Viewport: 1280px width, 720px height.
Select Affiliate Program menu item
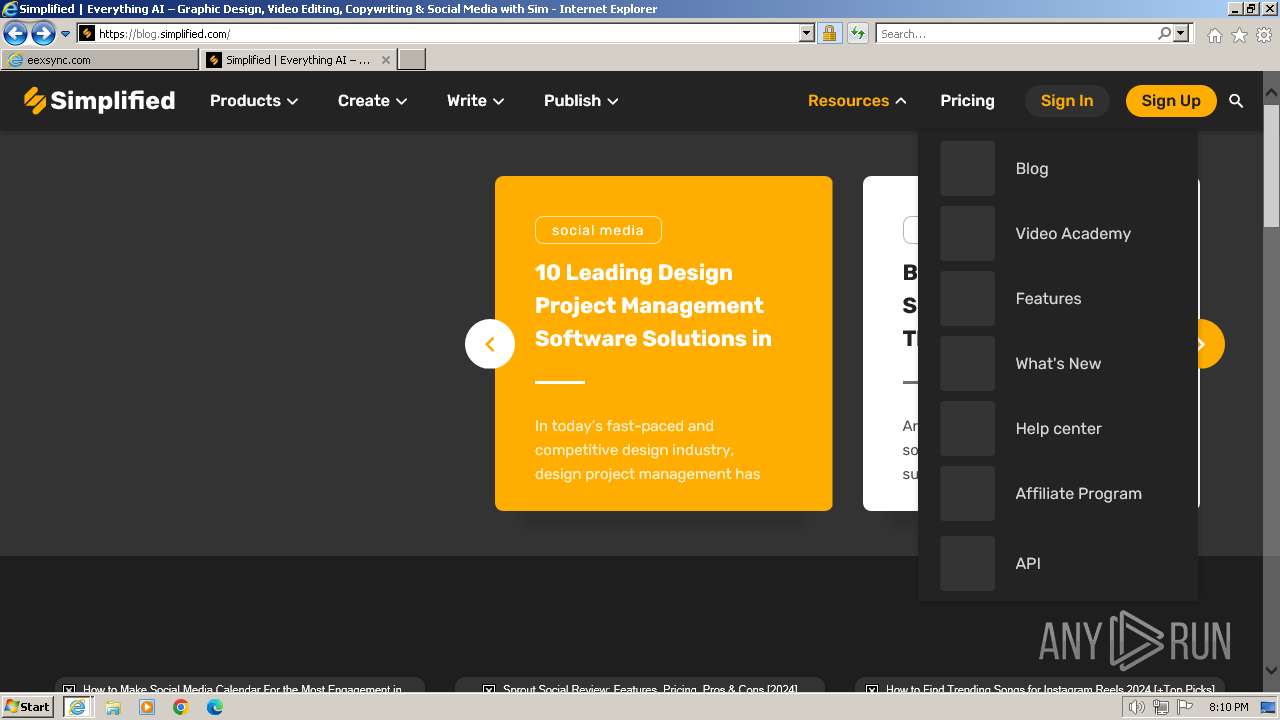click(1078, 493)
